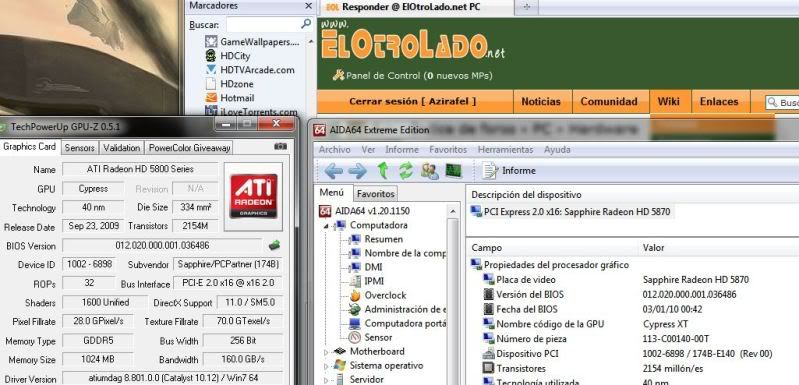The height and width of the screenshot is (385, 799).
Task: Open the GameWallpapers bookmark
Action: pos(252,42)
